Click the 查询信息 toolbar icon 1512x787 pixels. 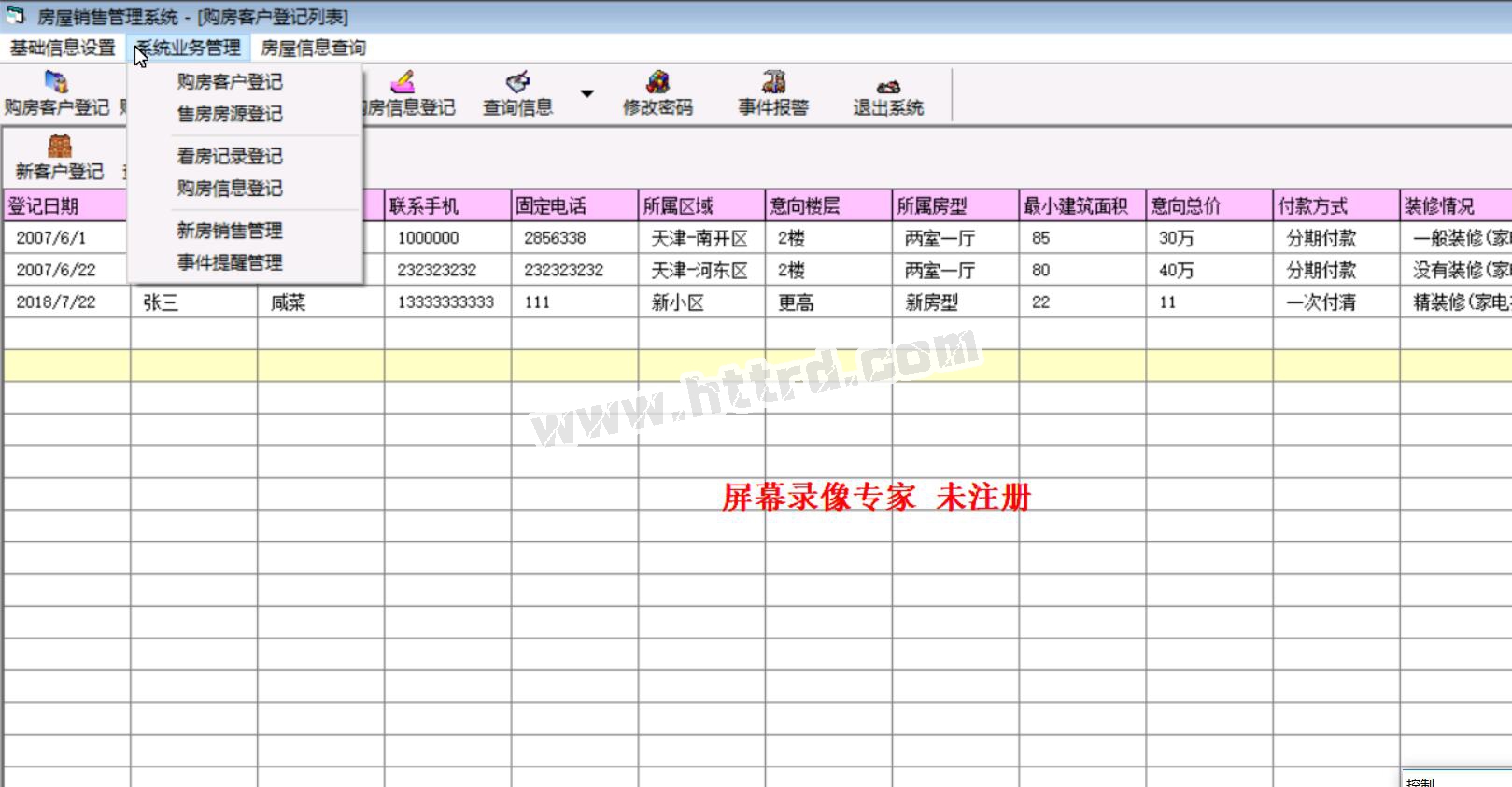[517, 82]
